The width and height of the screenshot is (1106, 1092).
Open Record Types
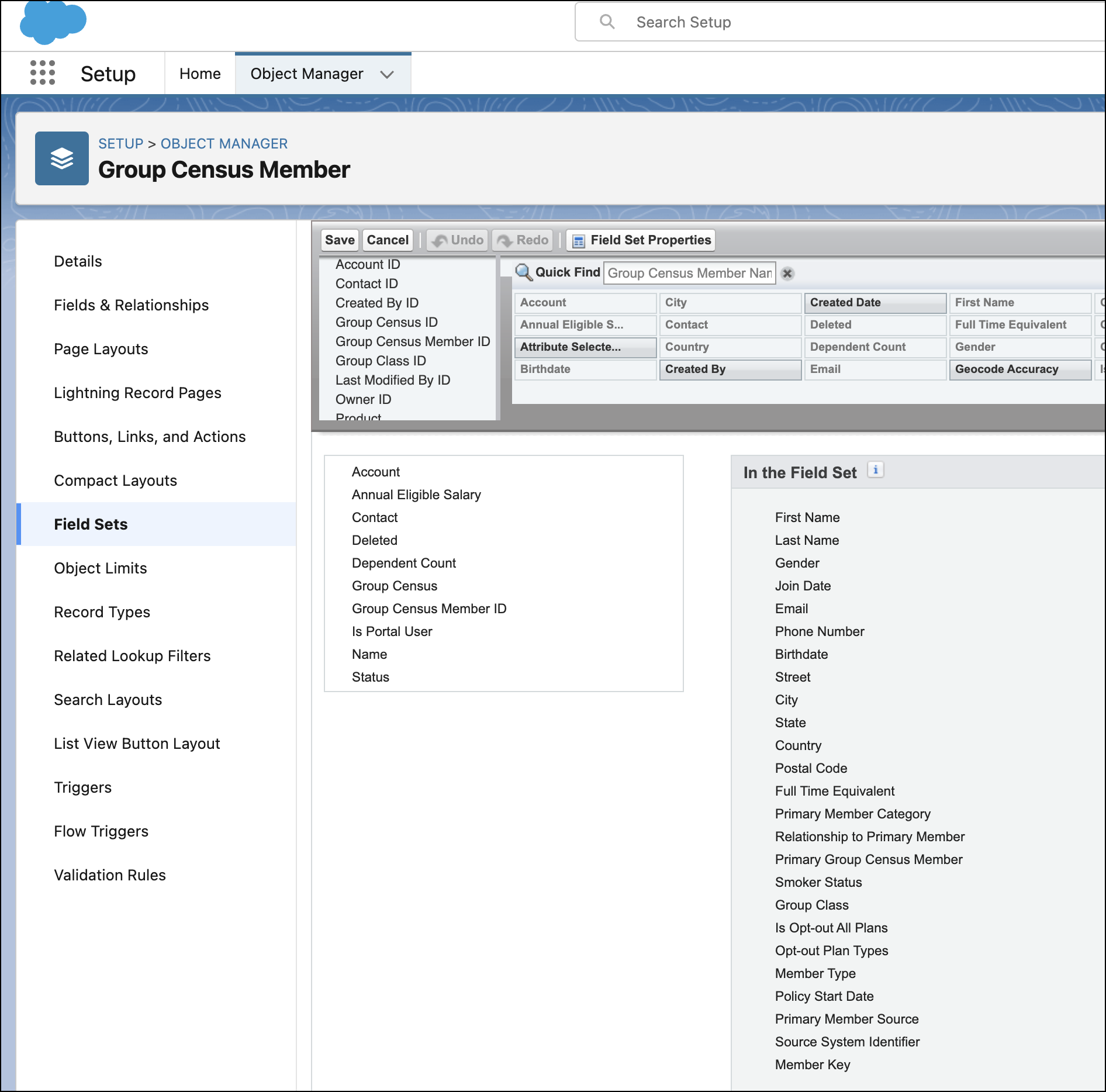point(102,612)
